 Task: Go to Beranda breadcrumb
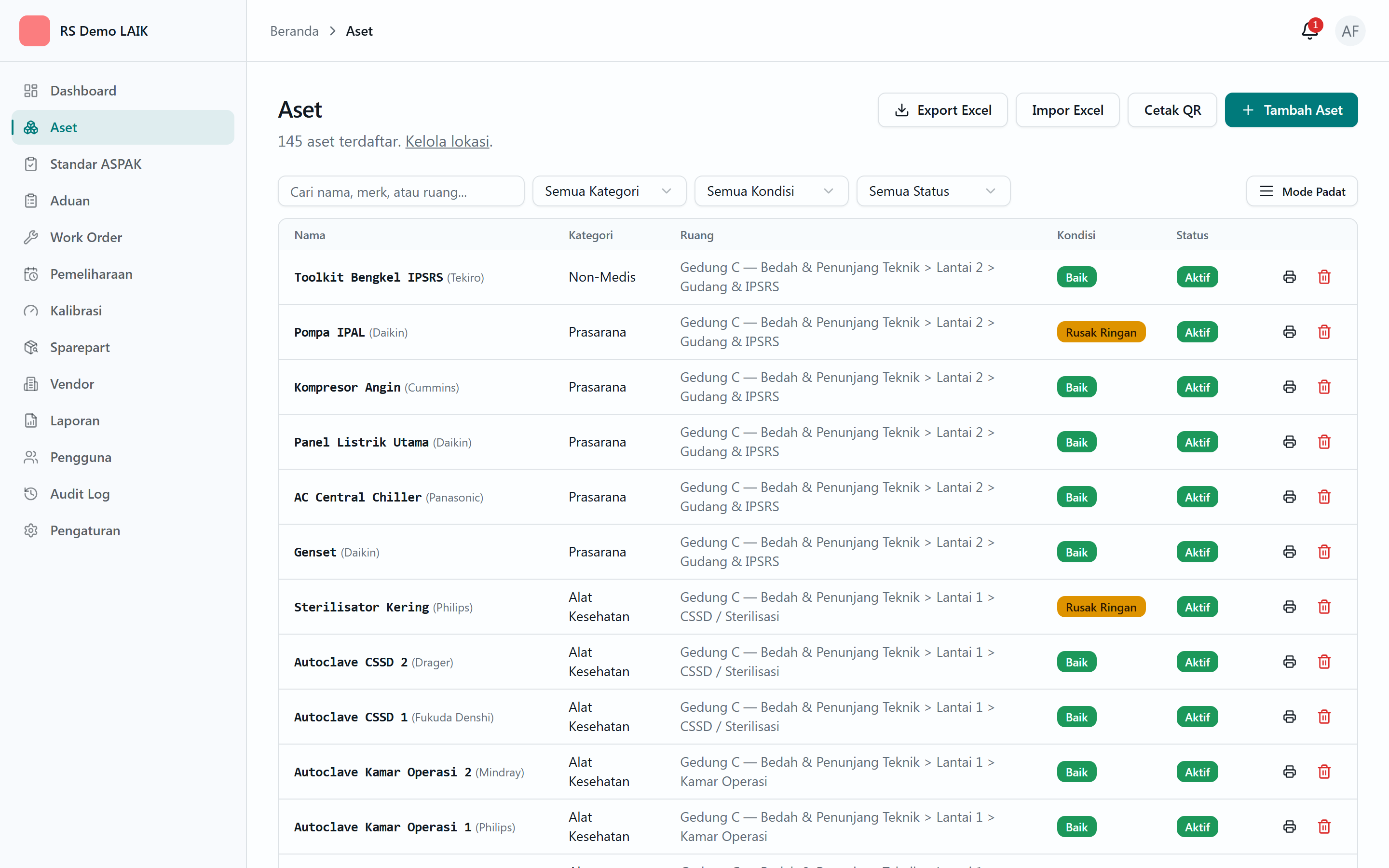click(x=295, y=31)
